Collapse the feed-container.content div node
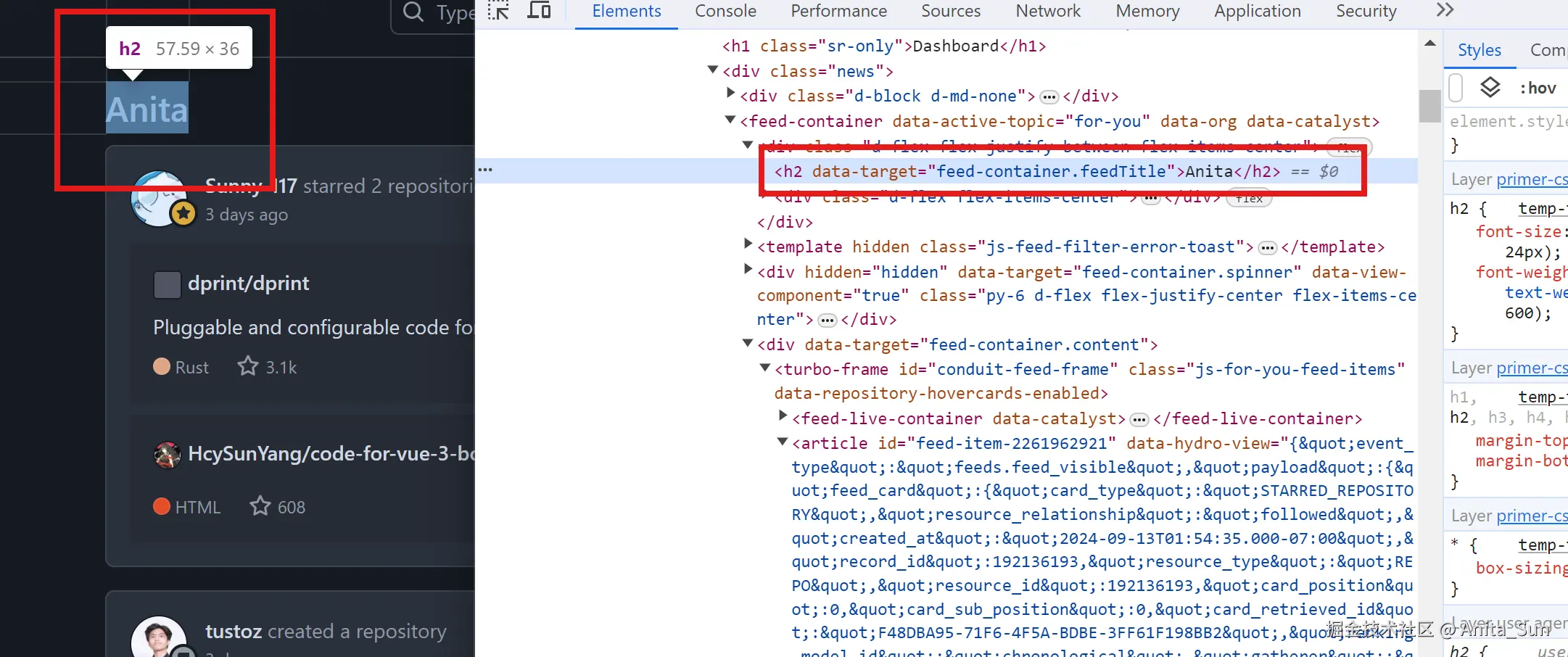The image size is (1568, 657). 748,344
